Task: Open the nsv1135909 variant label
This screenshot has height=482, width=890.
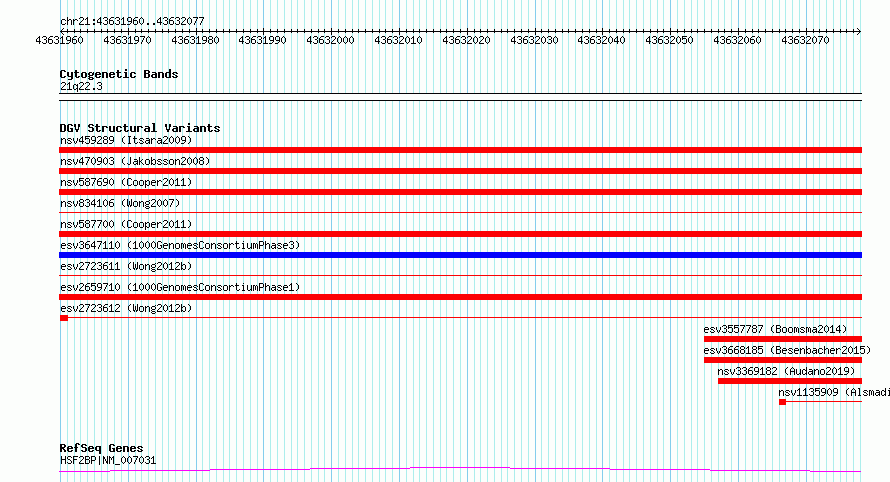Action: point(834,392)
